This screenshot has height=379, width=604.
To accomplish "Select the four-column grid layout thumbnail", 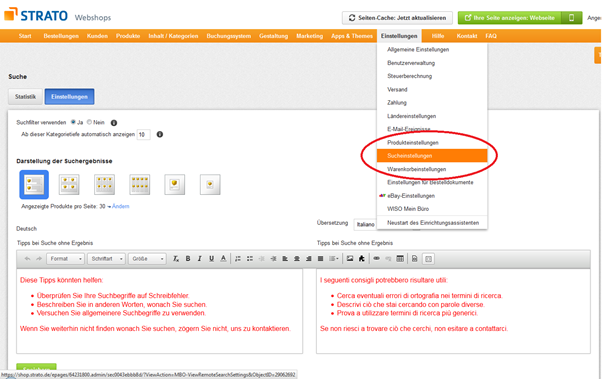I will [x=139, y=184].
